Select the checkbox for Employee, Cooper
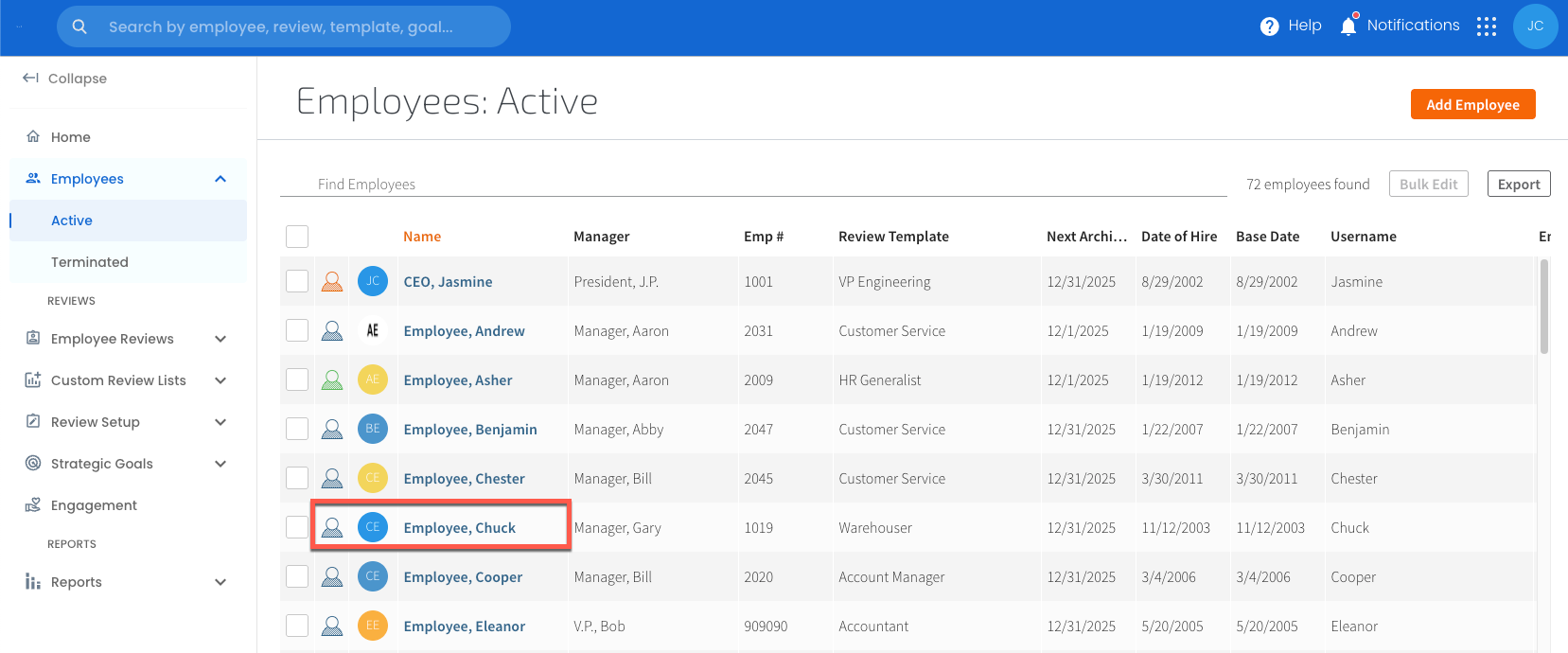The height and width of the screenshot is (653, 1568). tap(297, 576)
